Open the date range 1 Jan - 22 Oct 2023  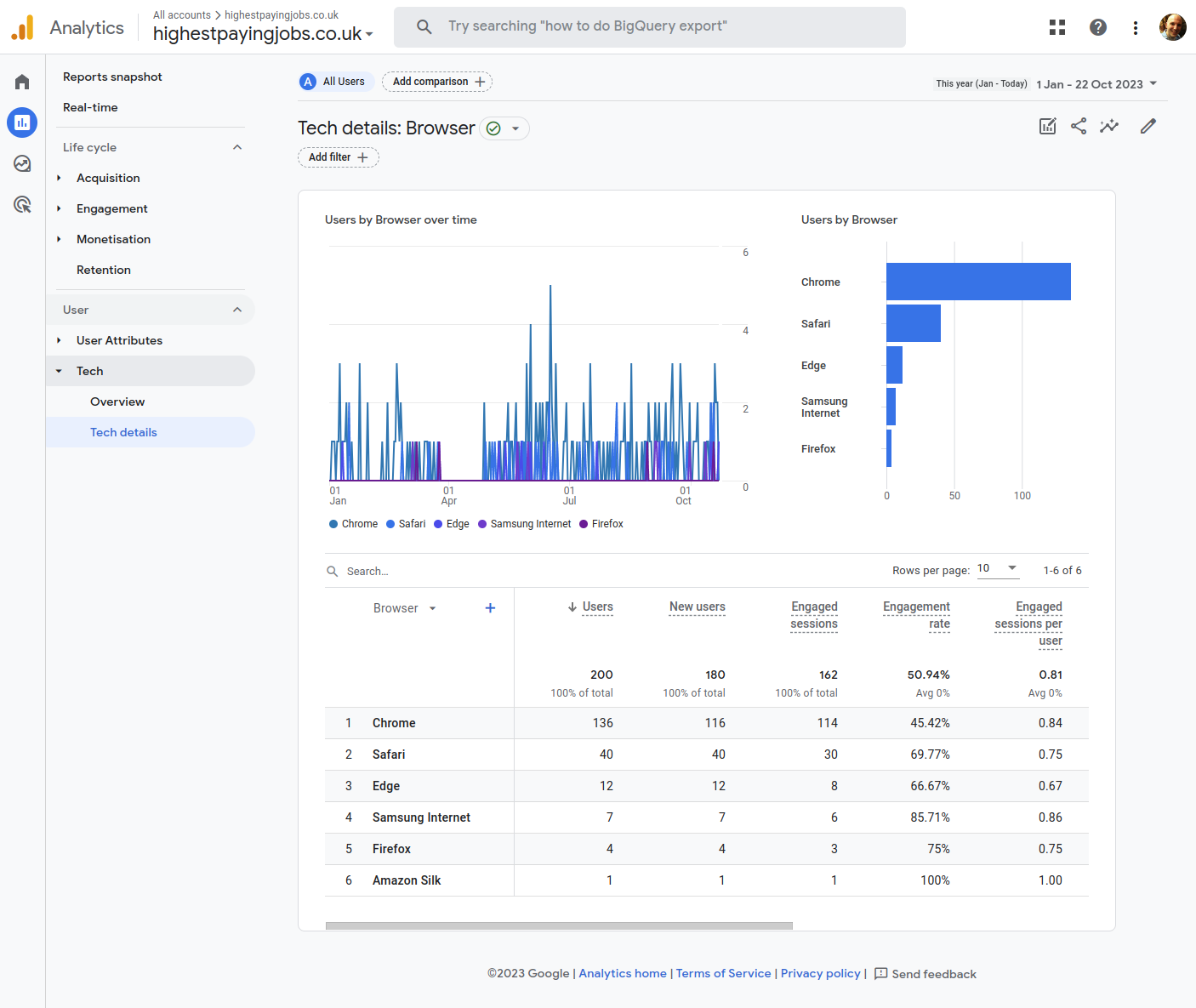click(1096, 84)
